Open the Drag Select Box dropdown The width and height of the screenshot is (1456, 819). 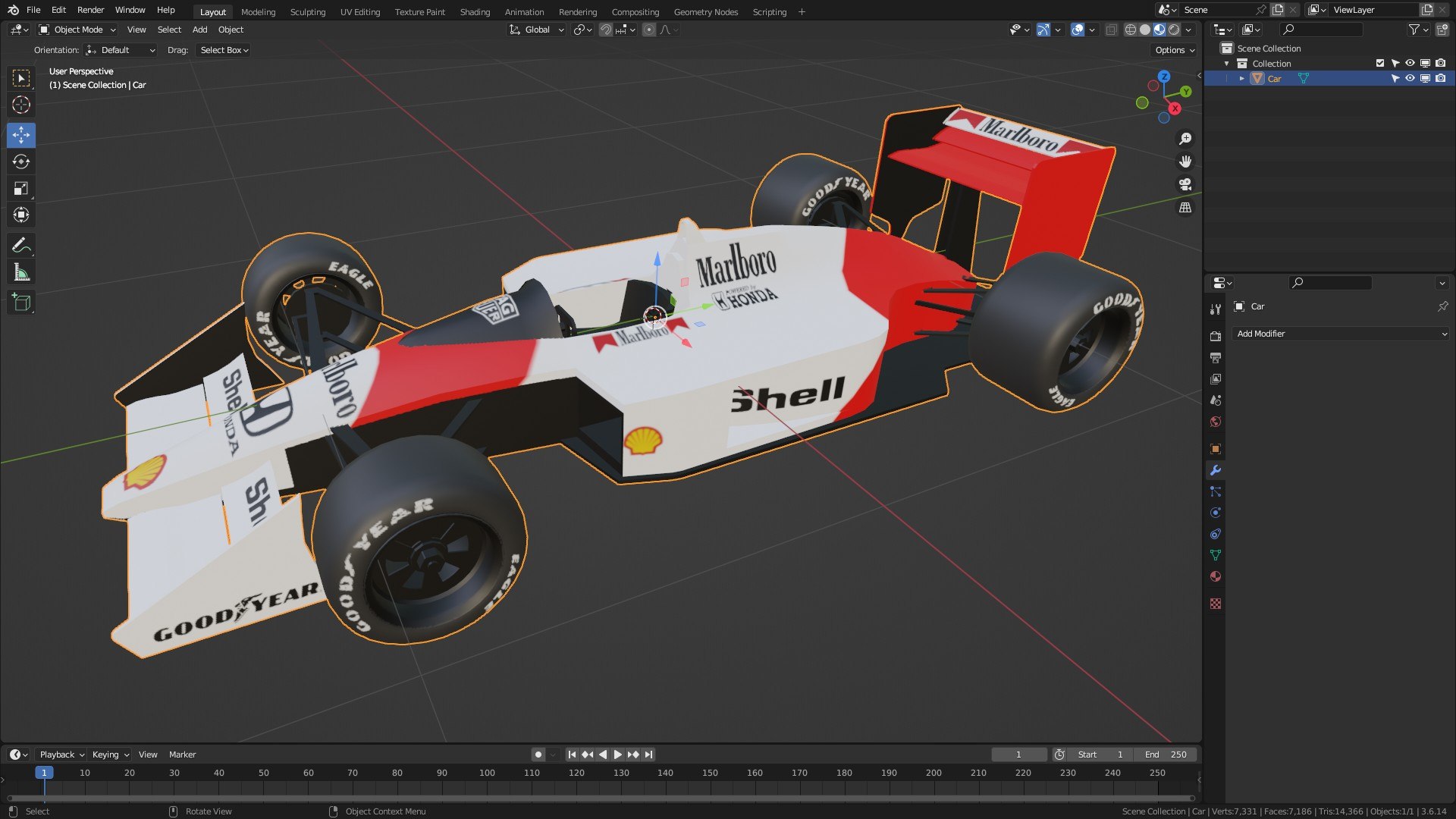click(224, 50)
